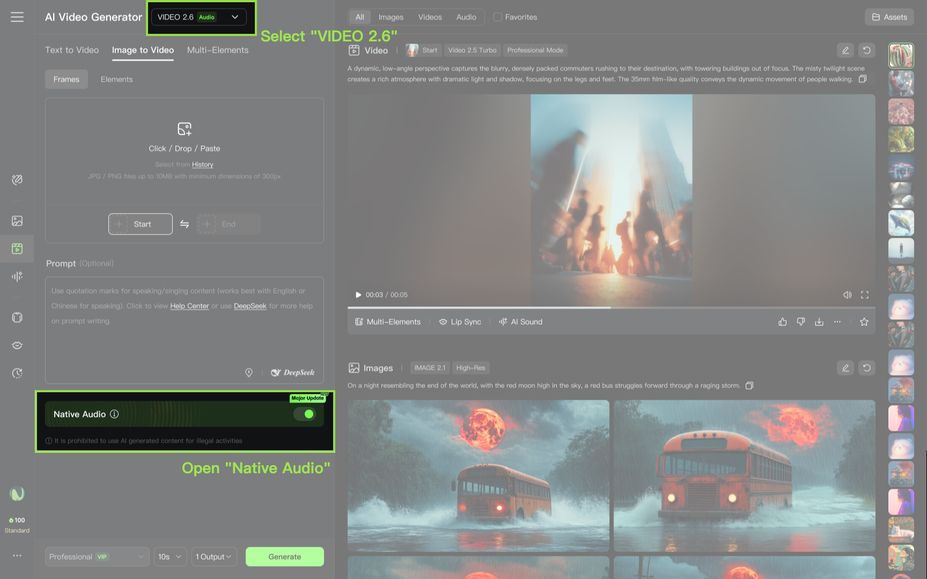The image size is (927, 579).
Task: Expand the 10s duration dropdown
Action: [168, 557]
